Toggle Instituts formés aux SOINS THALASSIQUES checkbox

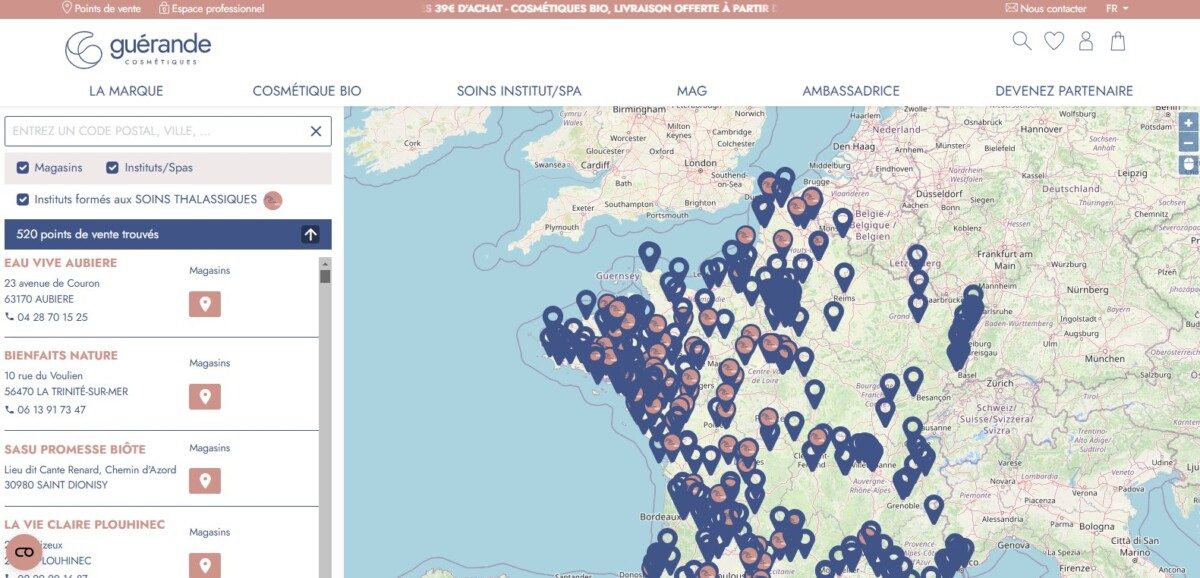23,200
